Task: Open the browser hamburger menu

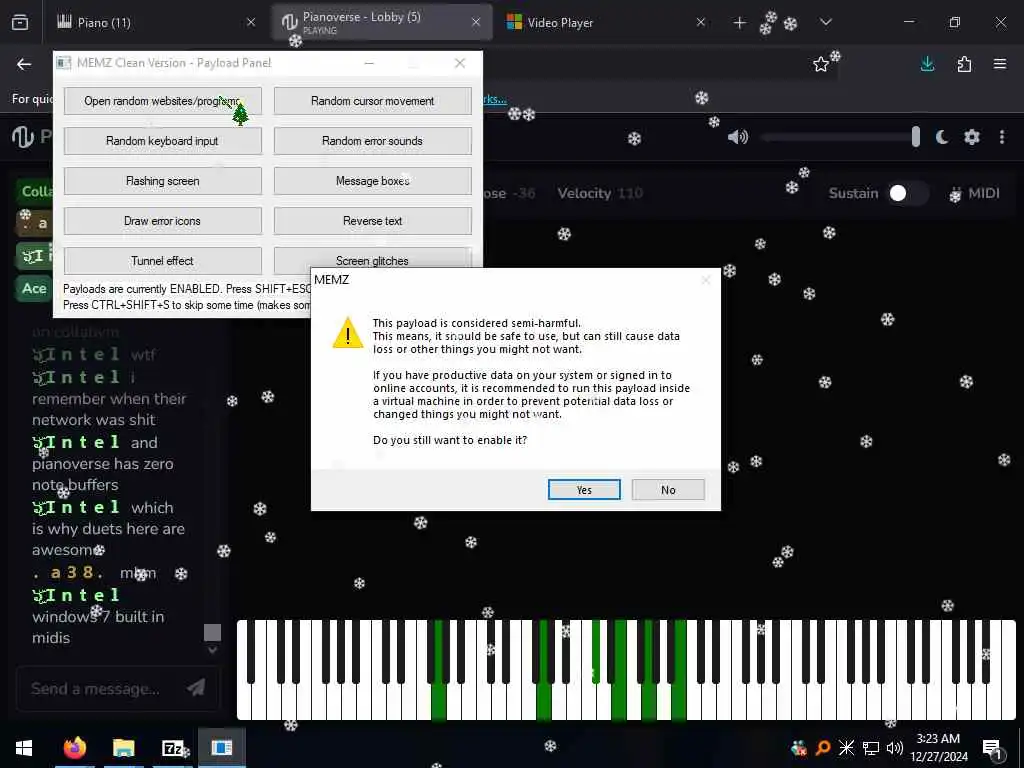Action: pyautogui.click(x=1000, y=64)
